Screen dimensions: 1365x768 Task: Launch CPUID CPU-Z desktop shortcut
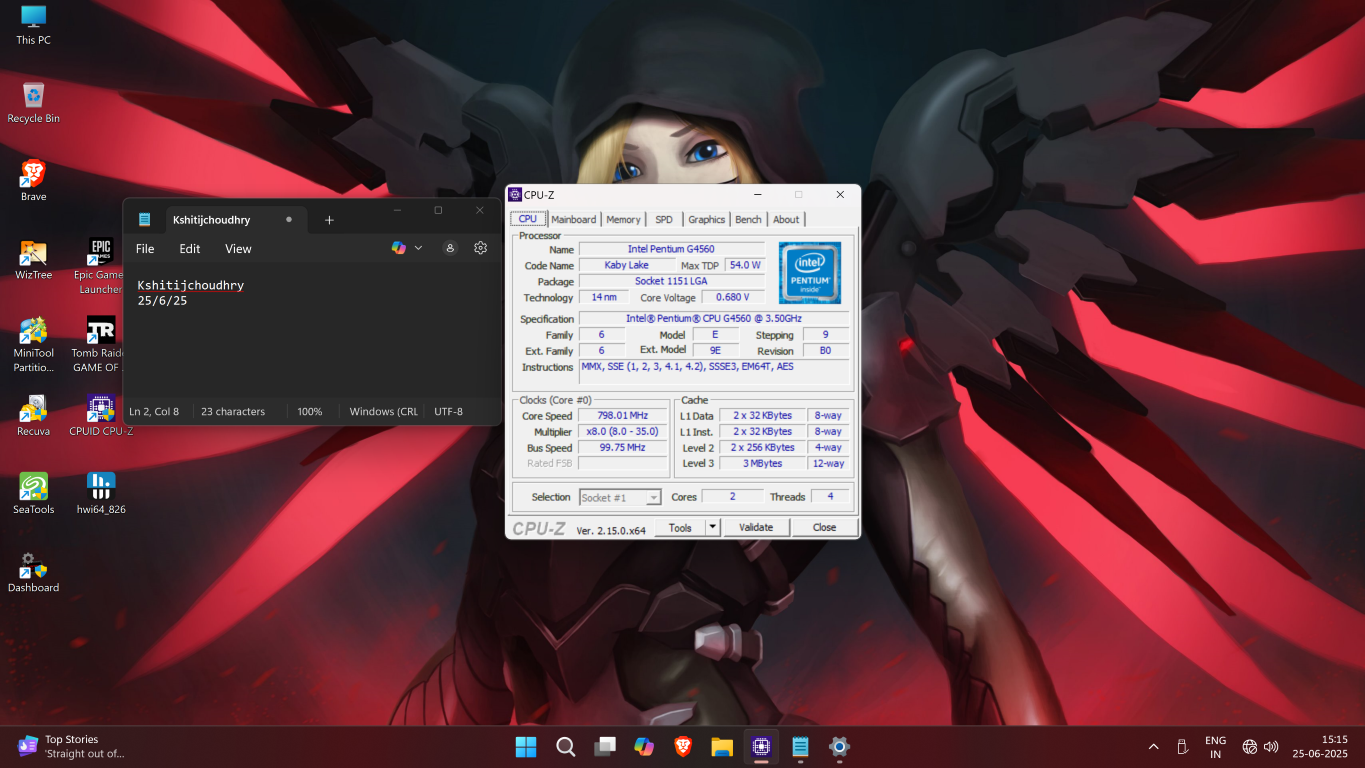coord(100,415)
